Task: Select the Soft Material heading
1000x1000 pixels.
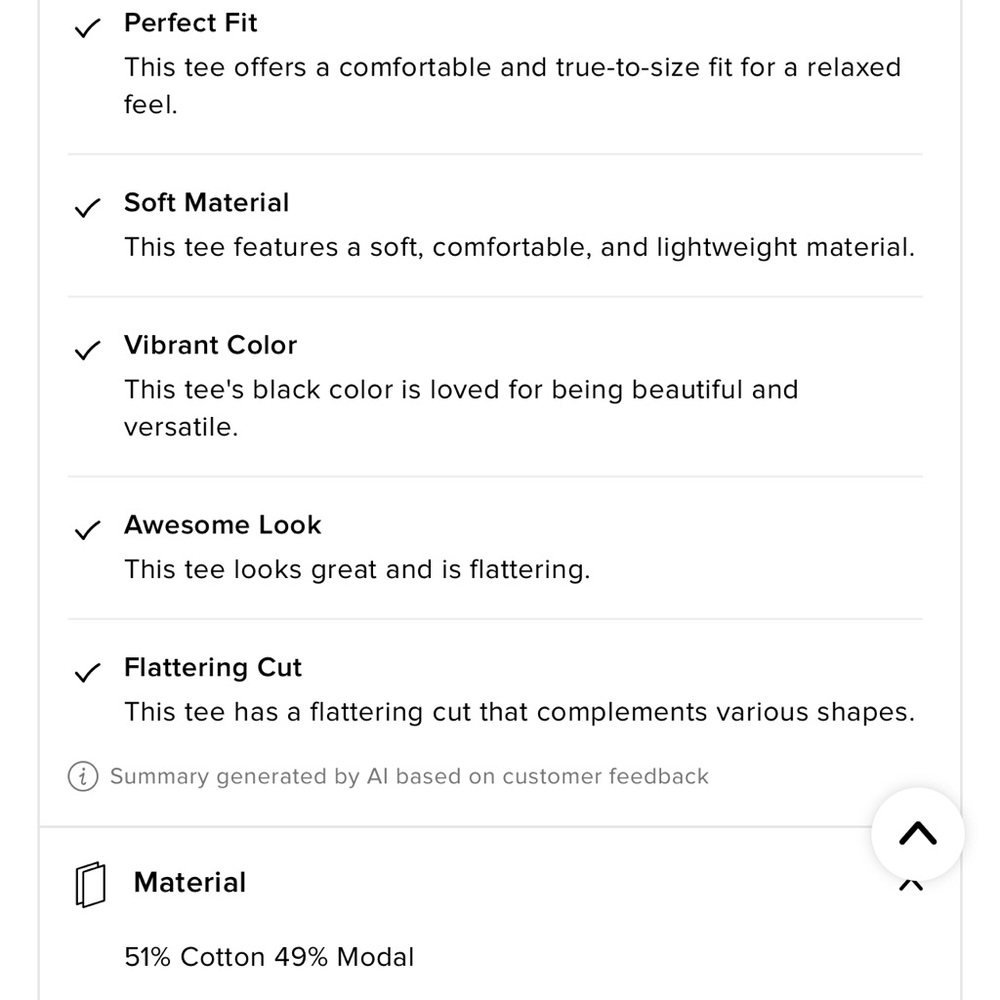Action: point(207,203)
